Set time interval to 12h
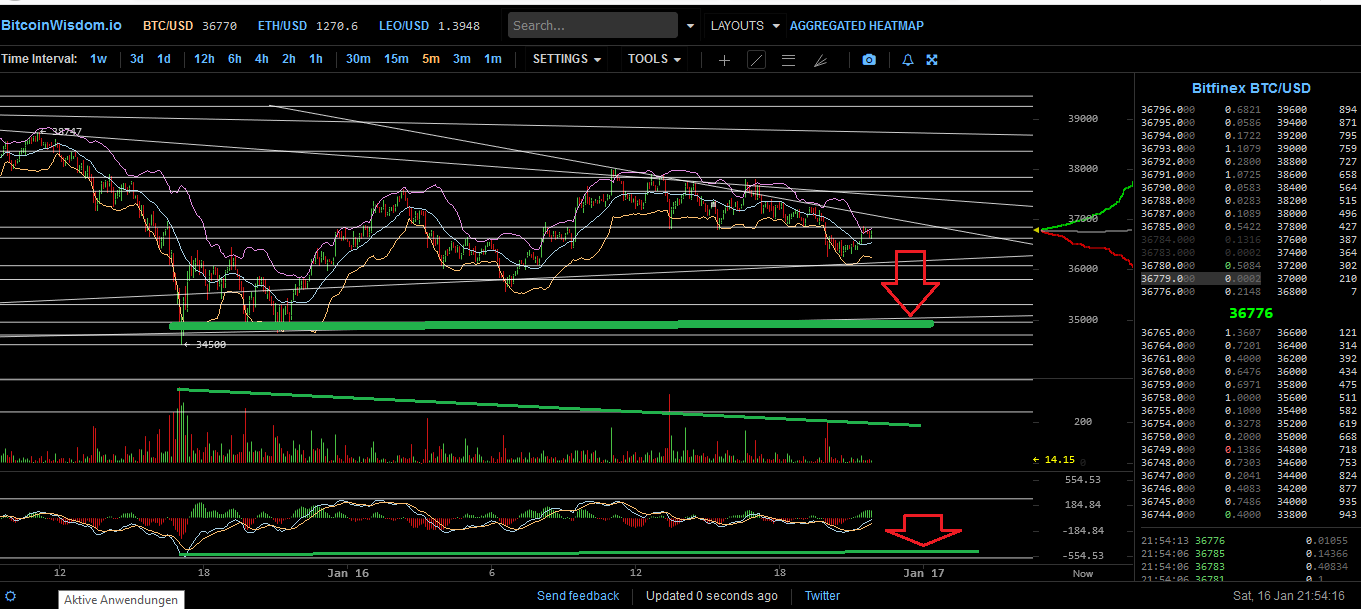The height and width of the screenshot is (609, 1361). (x=204, y=59)
